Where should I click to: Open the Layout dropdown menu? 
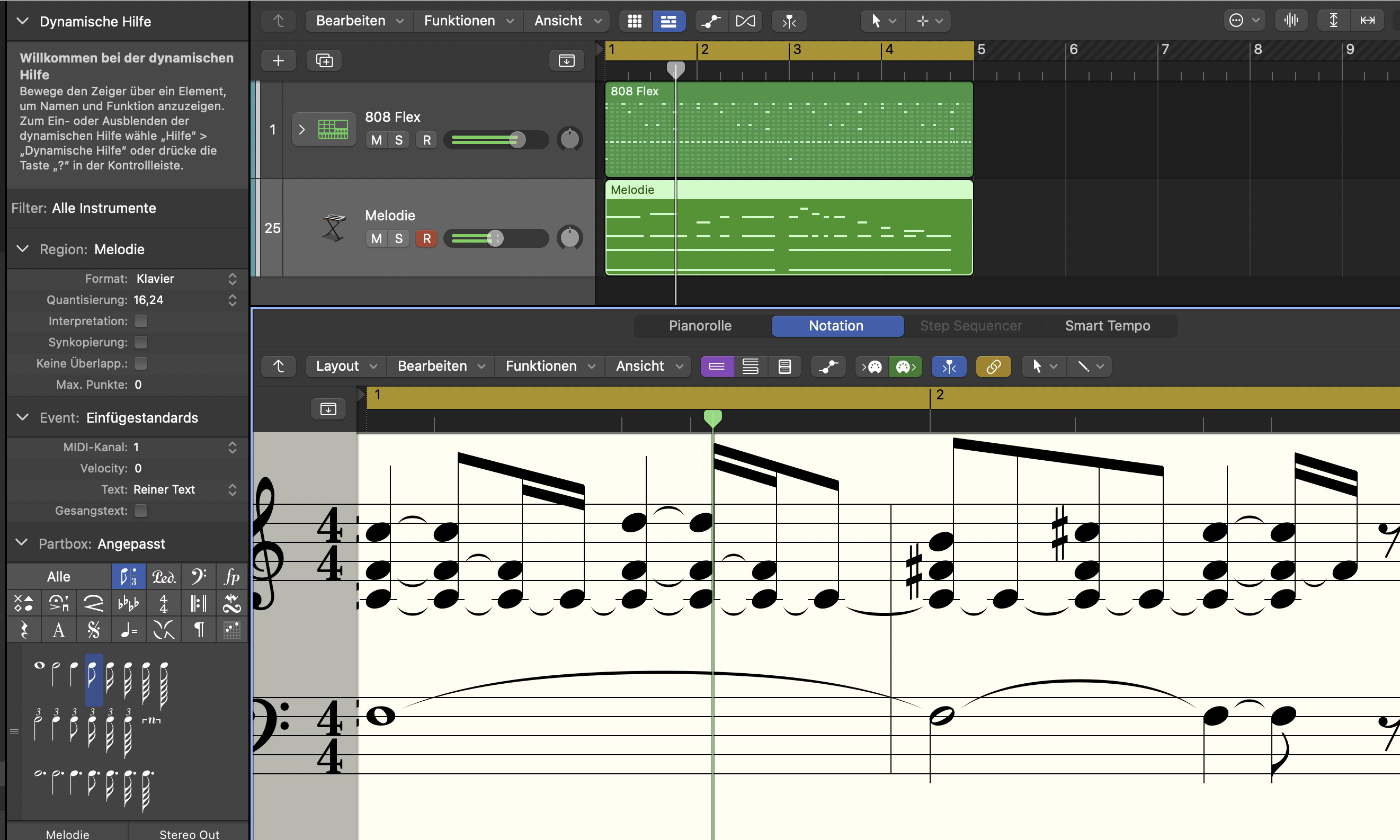pos(345,366)
